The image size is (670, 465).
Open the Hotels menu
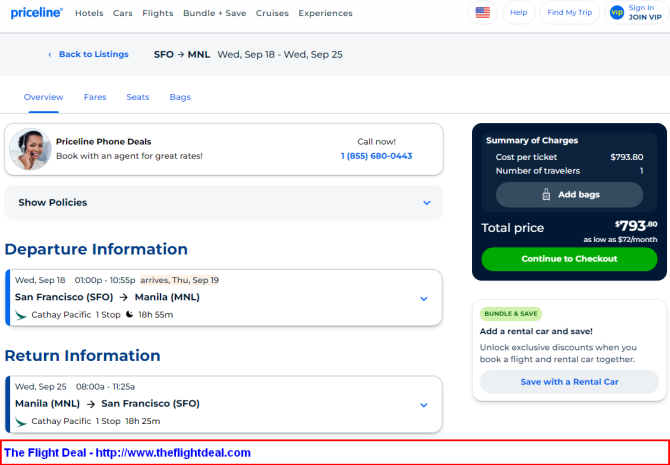coord(89,13)
